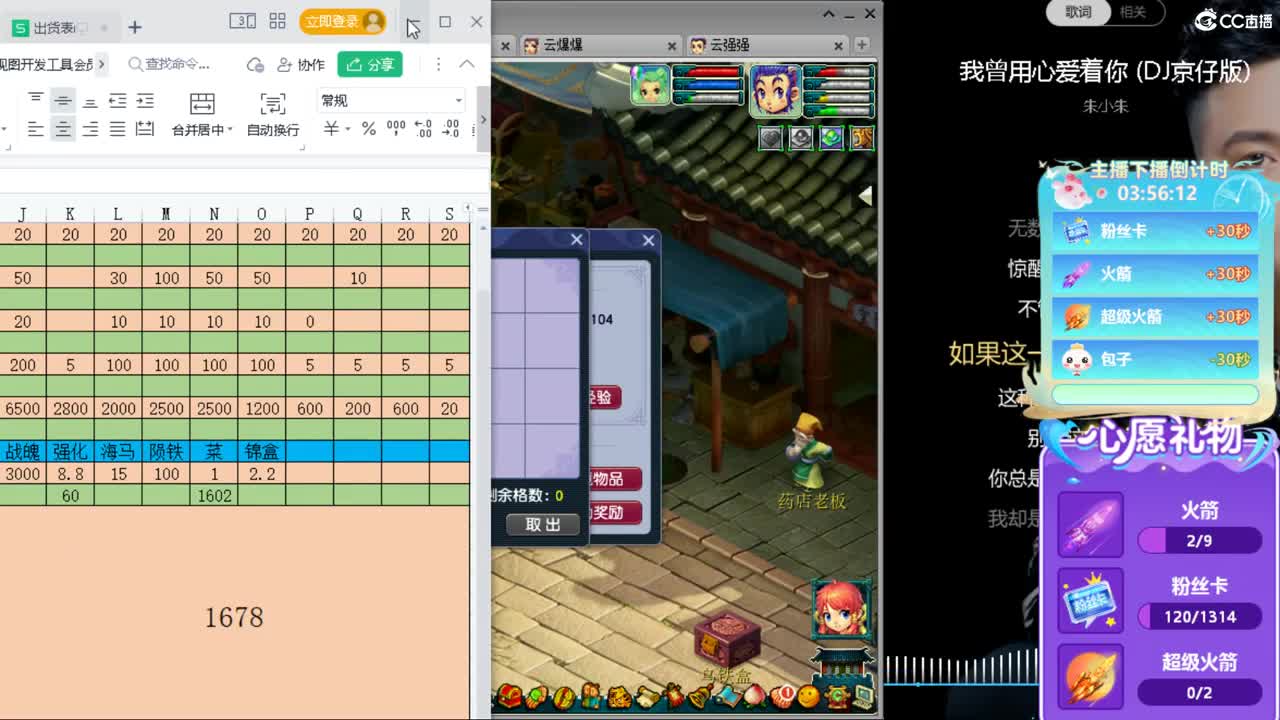The image size is (1280, 720).
Task: Click the pet's blue mana bar
Action: pos(707,85)
